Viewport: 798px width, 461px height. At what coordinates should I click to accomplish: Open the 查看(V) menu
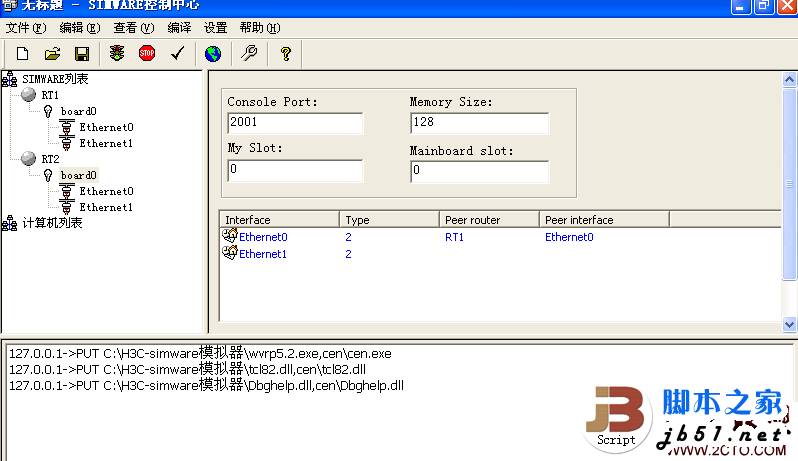pos(134,28)
